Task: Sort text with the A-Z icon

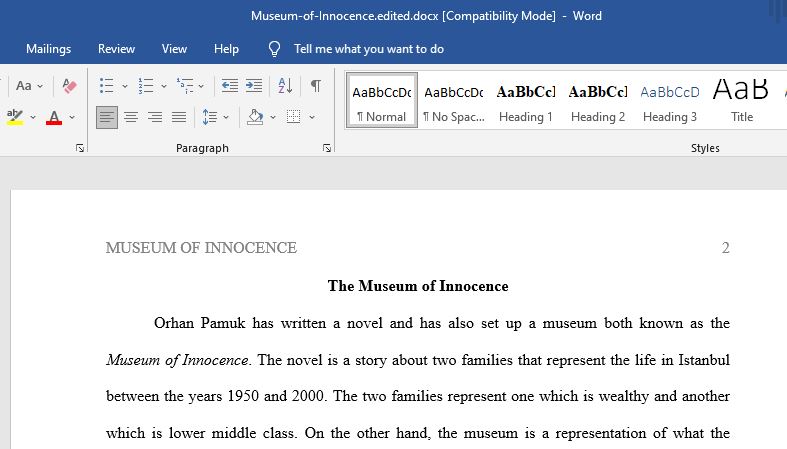Action: click(285, 86)
